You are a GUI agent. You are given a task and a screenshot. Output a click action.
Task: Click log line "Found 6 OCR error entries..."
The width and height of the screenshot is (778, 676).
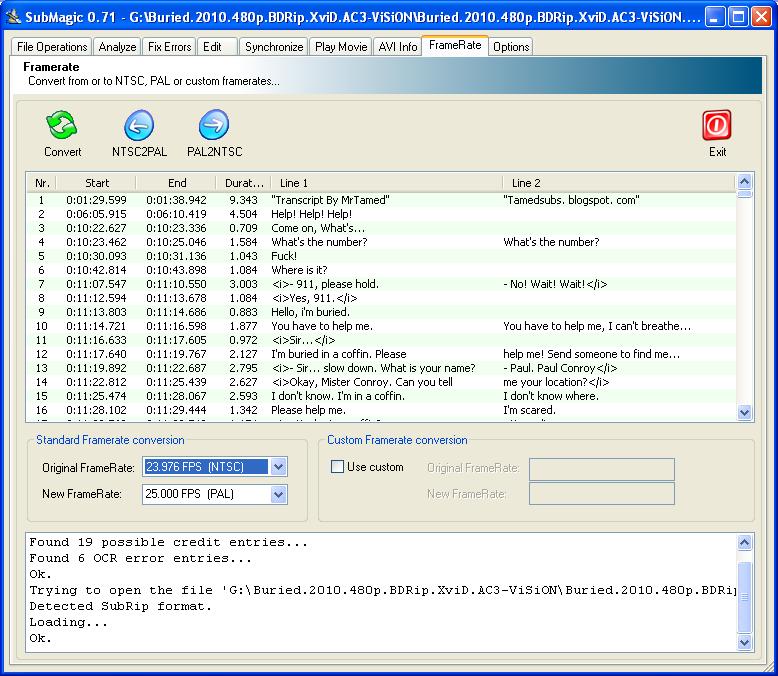[140, 558]
